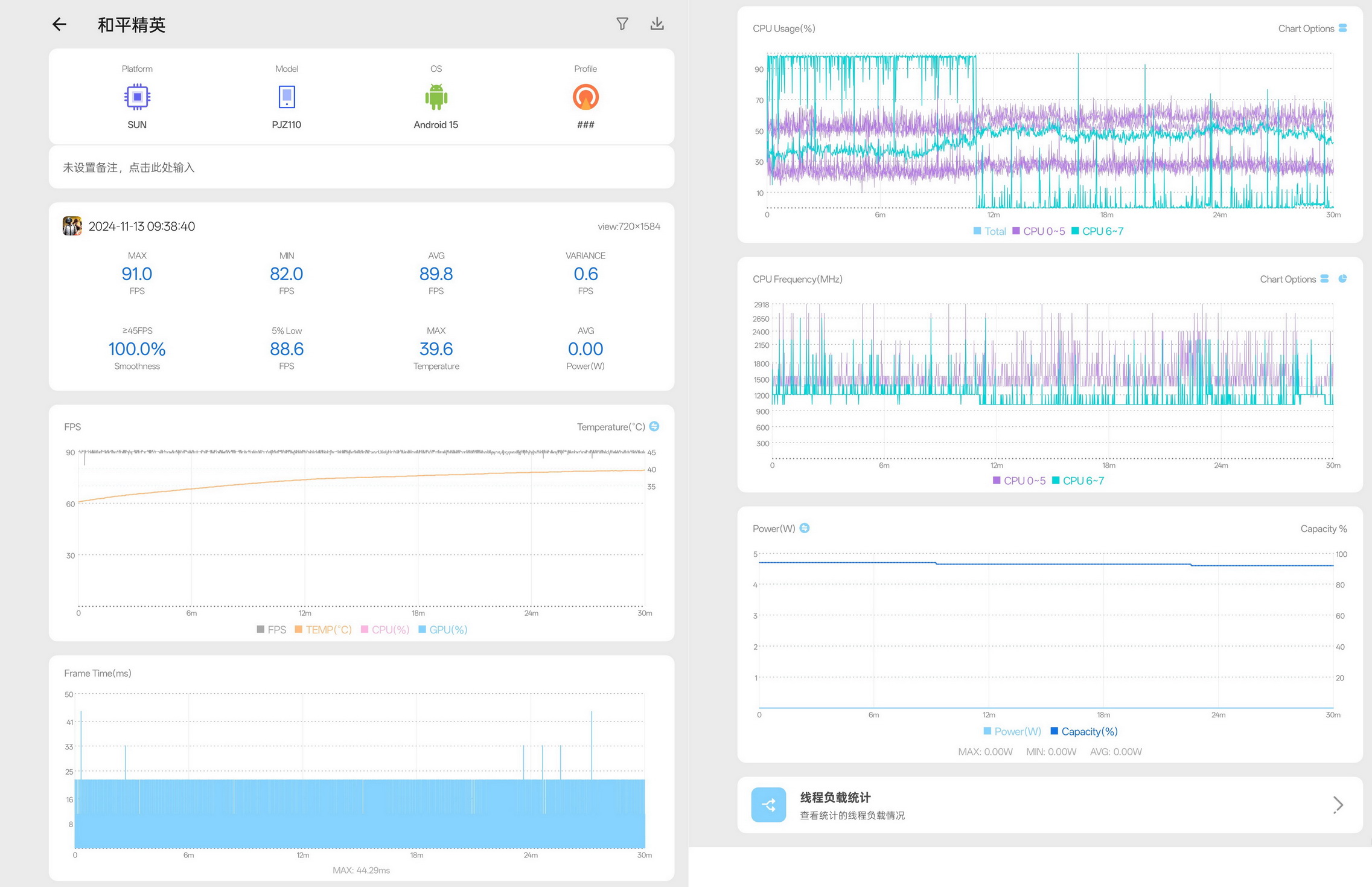The height and width of the screenshot is (887, 1372).
Task: Click the CPU Frequency(MHz) chart title
Action: 797,279
